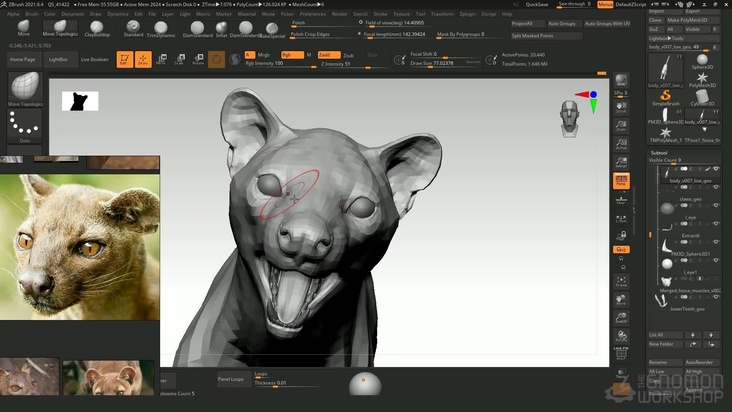Open the Dots stroke type picker

24,125
